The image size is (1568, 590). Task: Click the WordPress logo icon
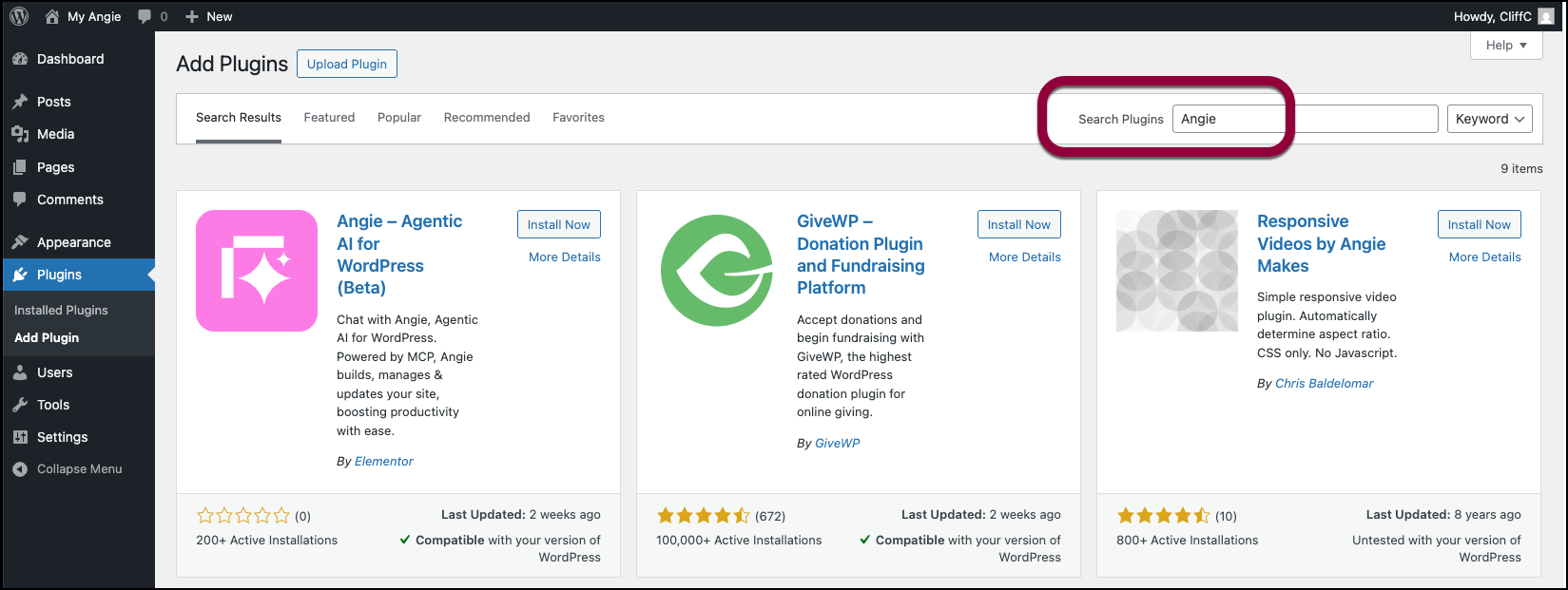pyautogui.click(x=19, y=16)
